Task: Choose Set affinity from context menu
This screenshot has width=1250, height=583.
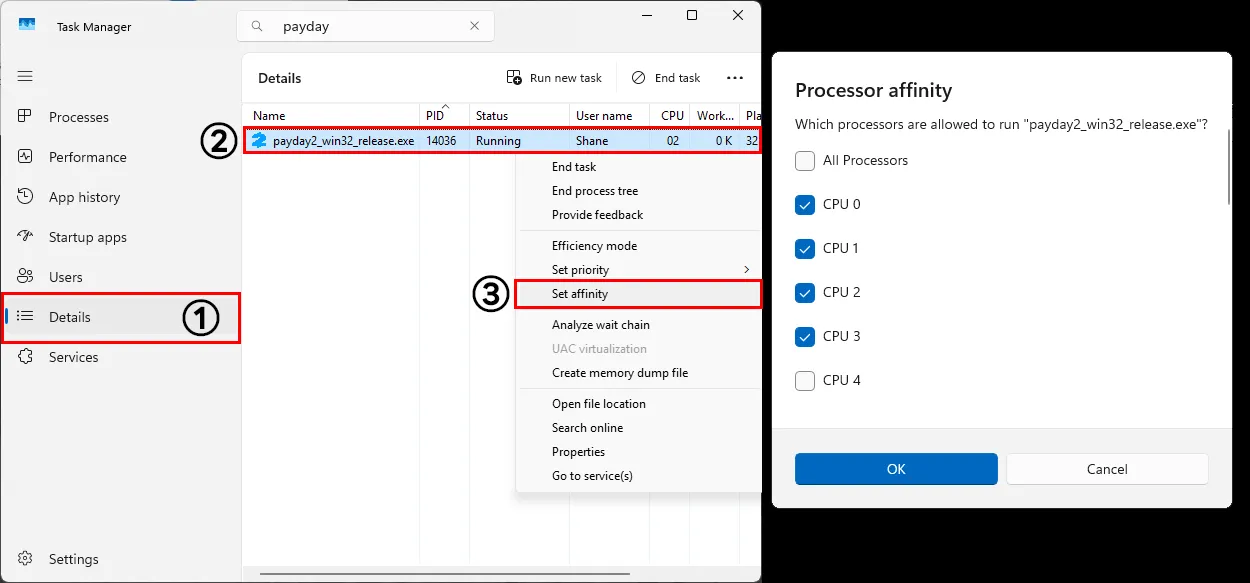Action: point(580,294)
